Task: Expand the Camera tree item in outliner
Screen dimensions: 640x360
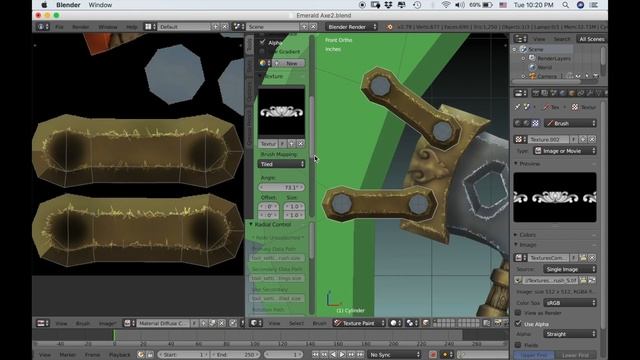Action: point(523,76)
